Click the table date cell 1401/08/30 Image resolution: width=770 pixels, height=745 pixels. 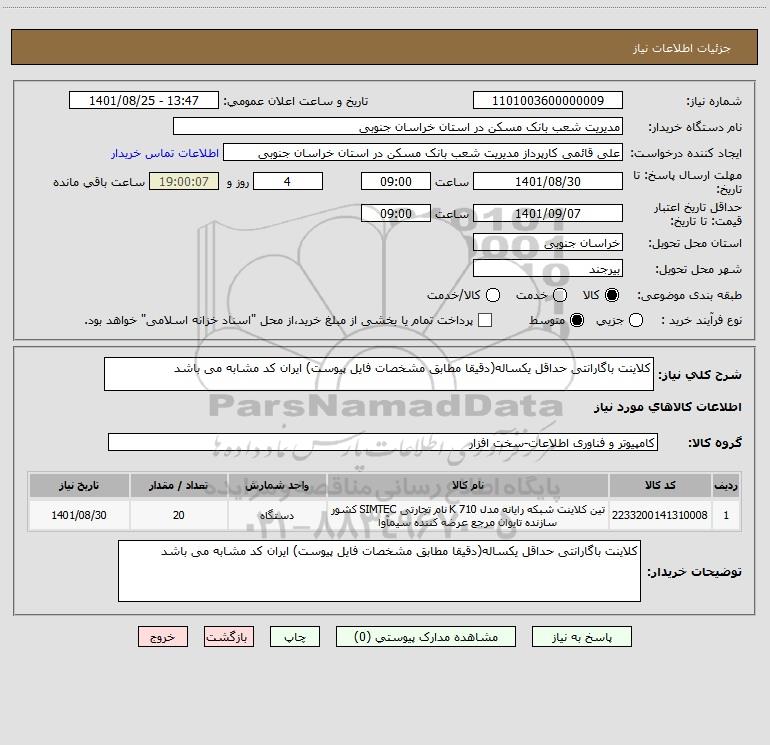click(79, 515)
